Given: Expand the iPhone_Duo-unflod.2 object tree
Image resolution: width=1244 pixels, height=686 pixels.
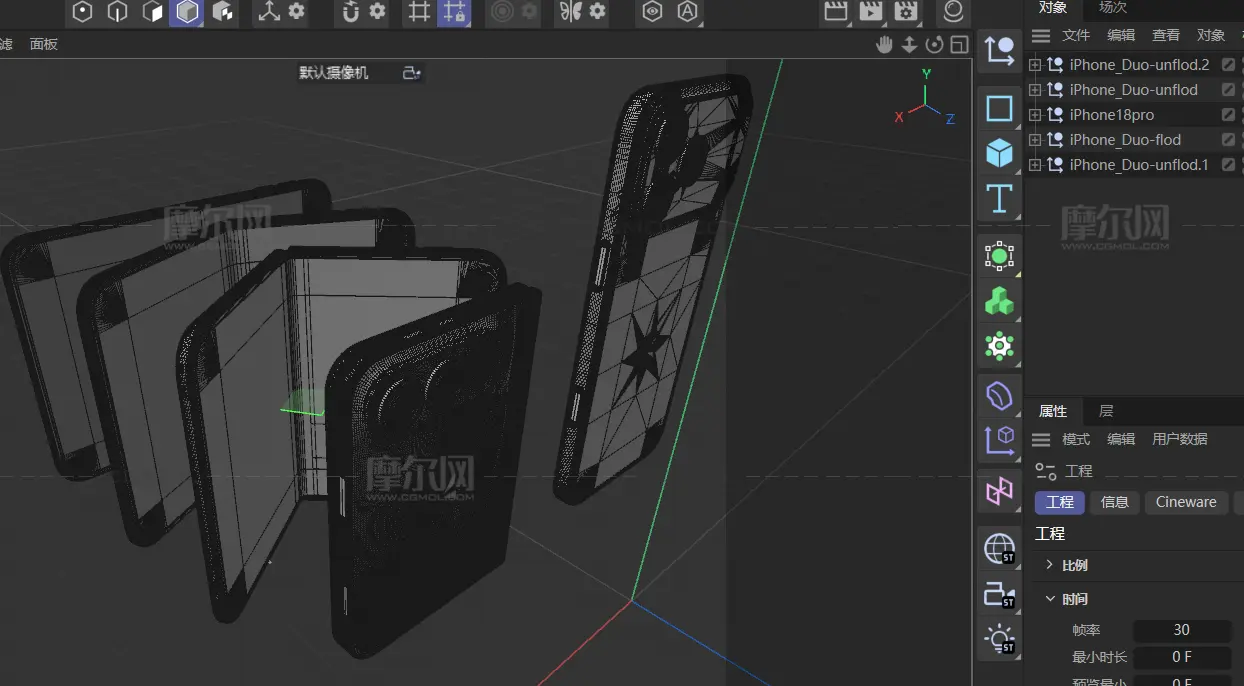Looking at the screenshot, I should tap(1035, 65).
